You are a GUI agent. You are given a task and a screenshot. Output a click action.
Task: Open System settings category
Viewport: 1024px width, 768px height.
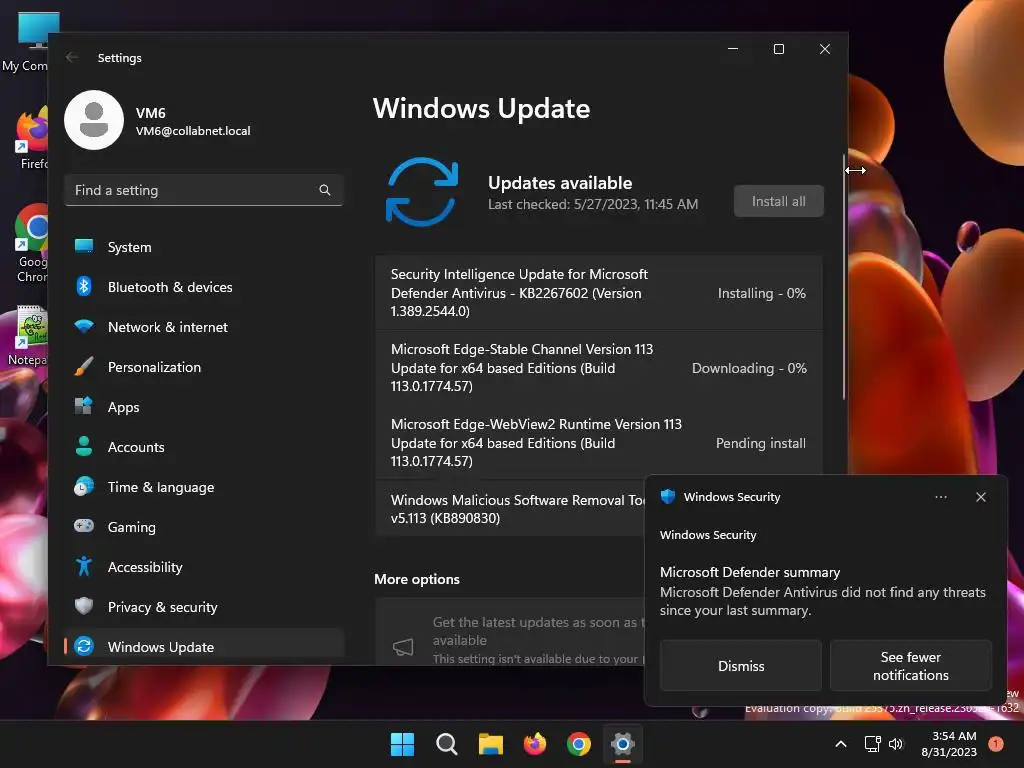tap(204, 247)
